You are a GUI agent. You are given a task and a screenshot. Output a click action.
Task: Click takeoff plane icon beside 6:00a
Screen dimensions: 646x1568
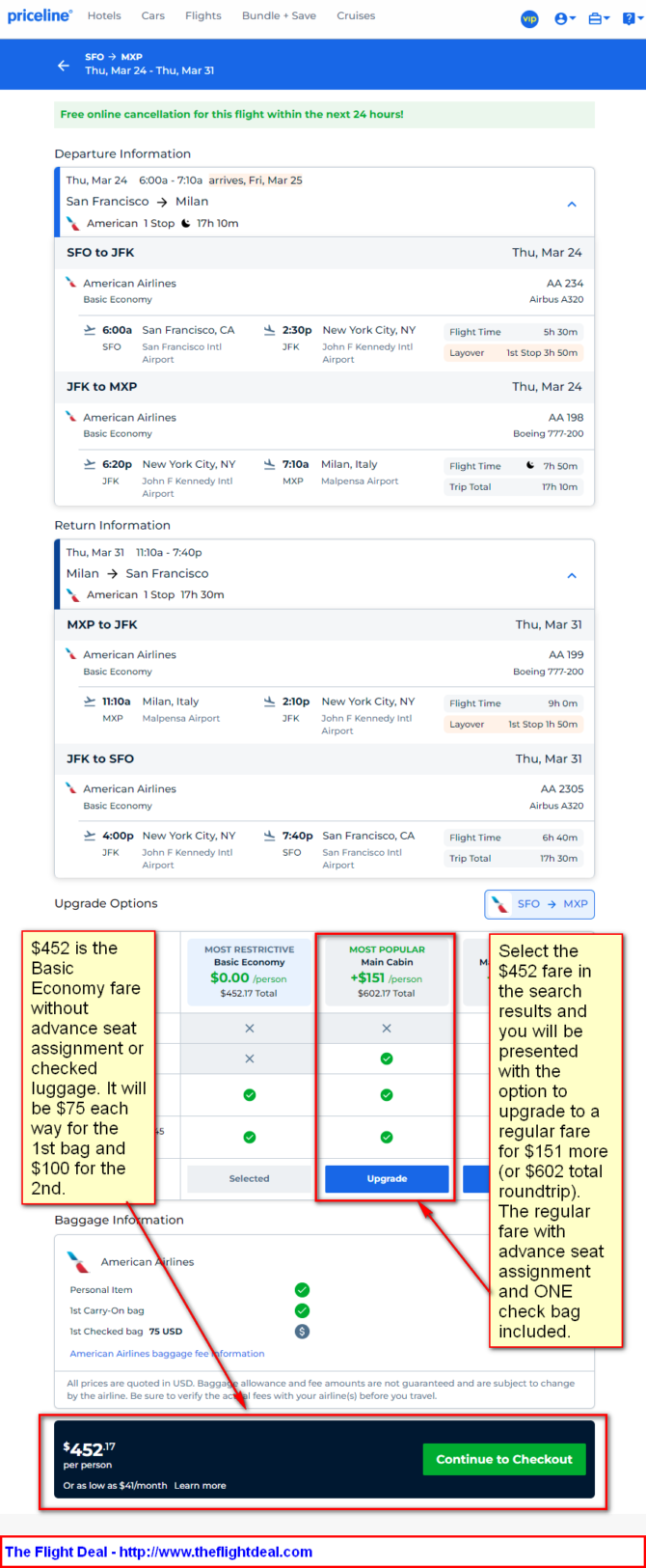click(90, 330)
